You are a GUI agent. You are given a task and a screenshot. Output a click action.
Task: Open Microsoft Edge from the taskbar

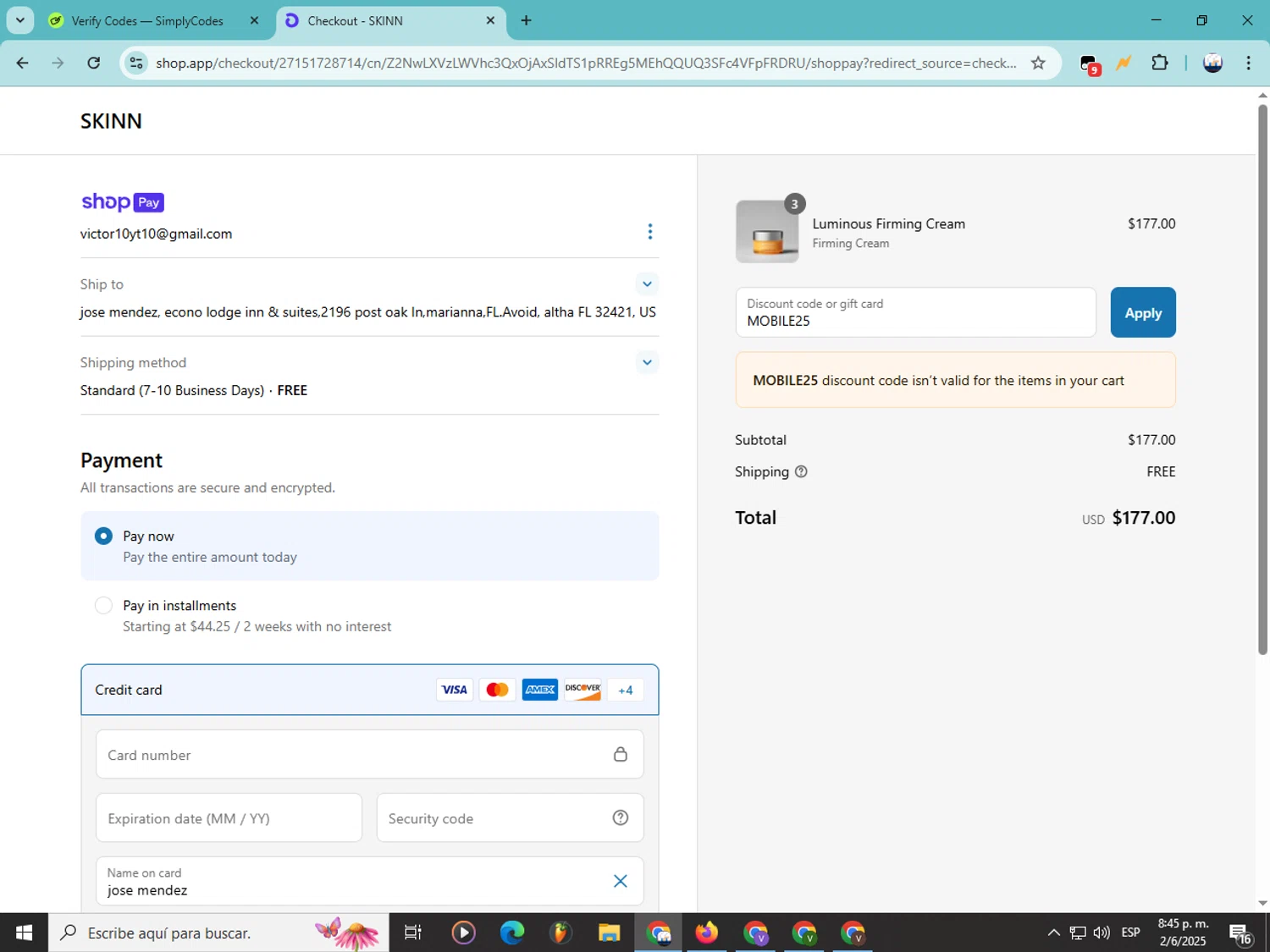pyautogui.click(x=512, y=933)
